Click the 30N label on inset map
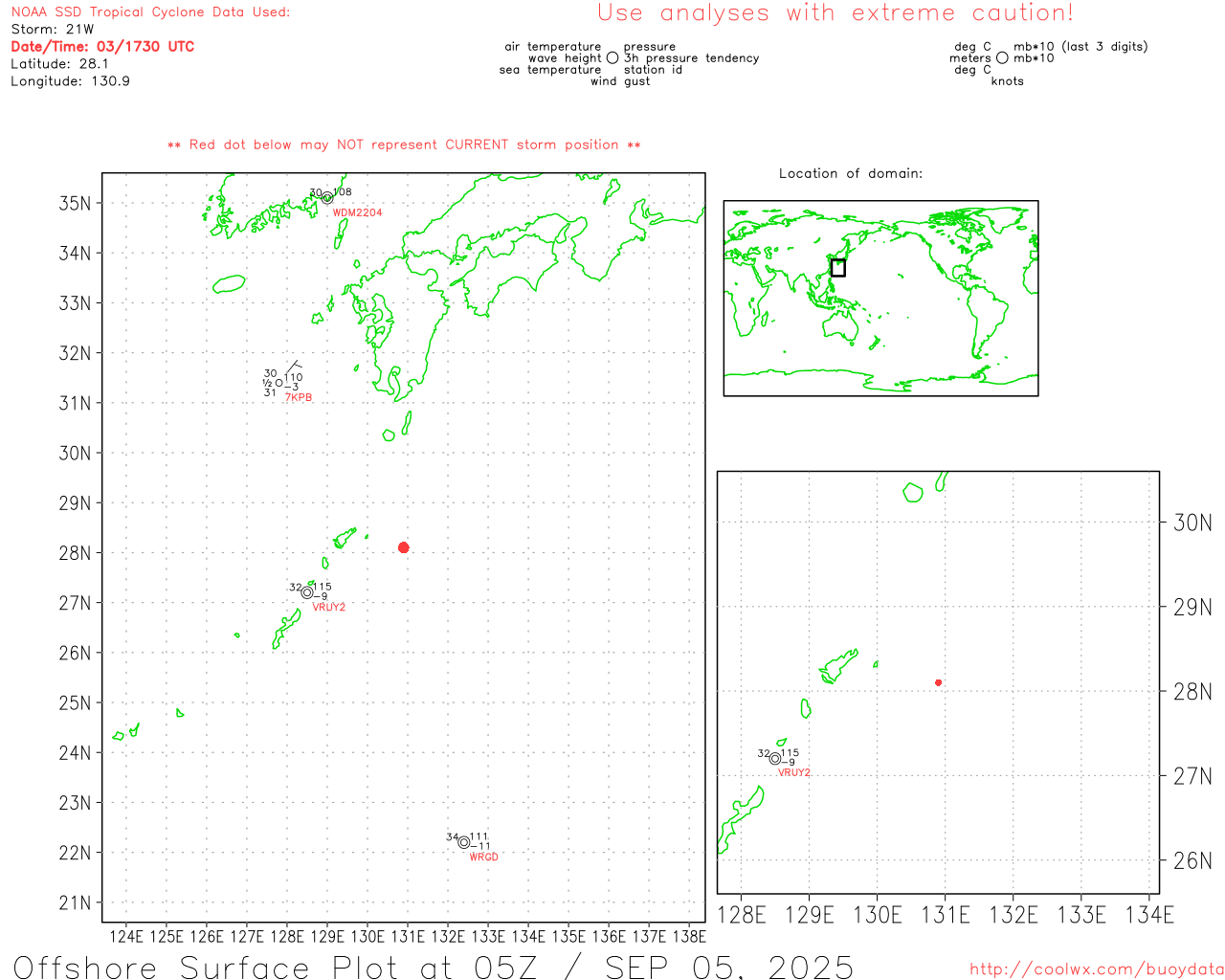The width and height of the screenshot is (1225, 980). [1192, 523]
